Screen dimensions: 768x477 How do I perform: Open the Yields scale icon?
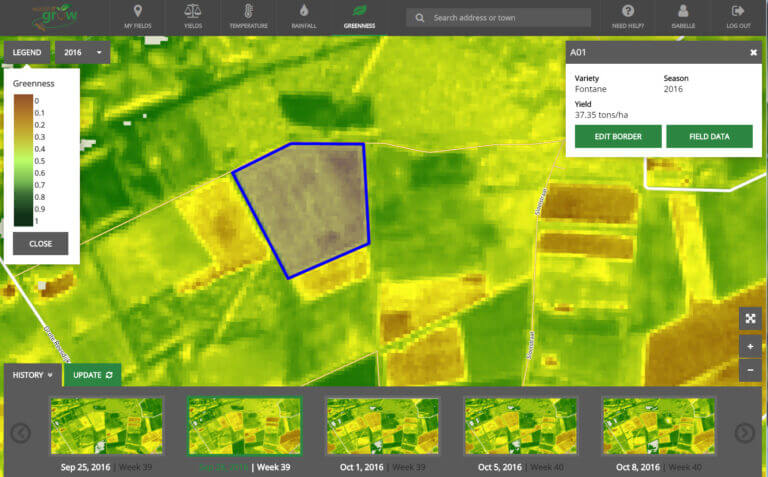pos(192,12)
